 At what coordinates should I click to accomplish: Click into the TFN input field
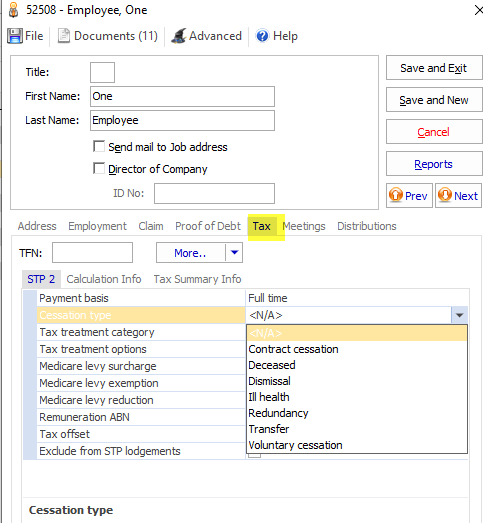[x=92, y=253]
